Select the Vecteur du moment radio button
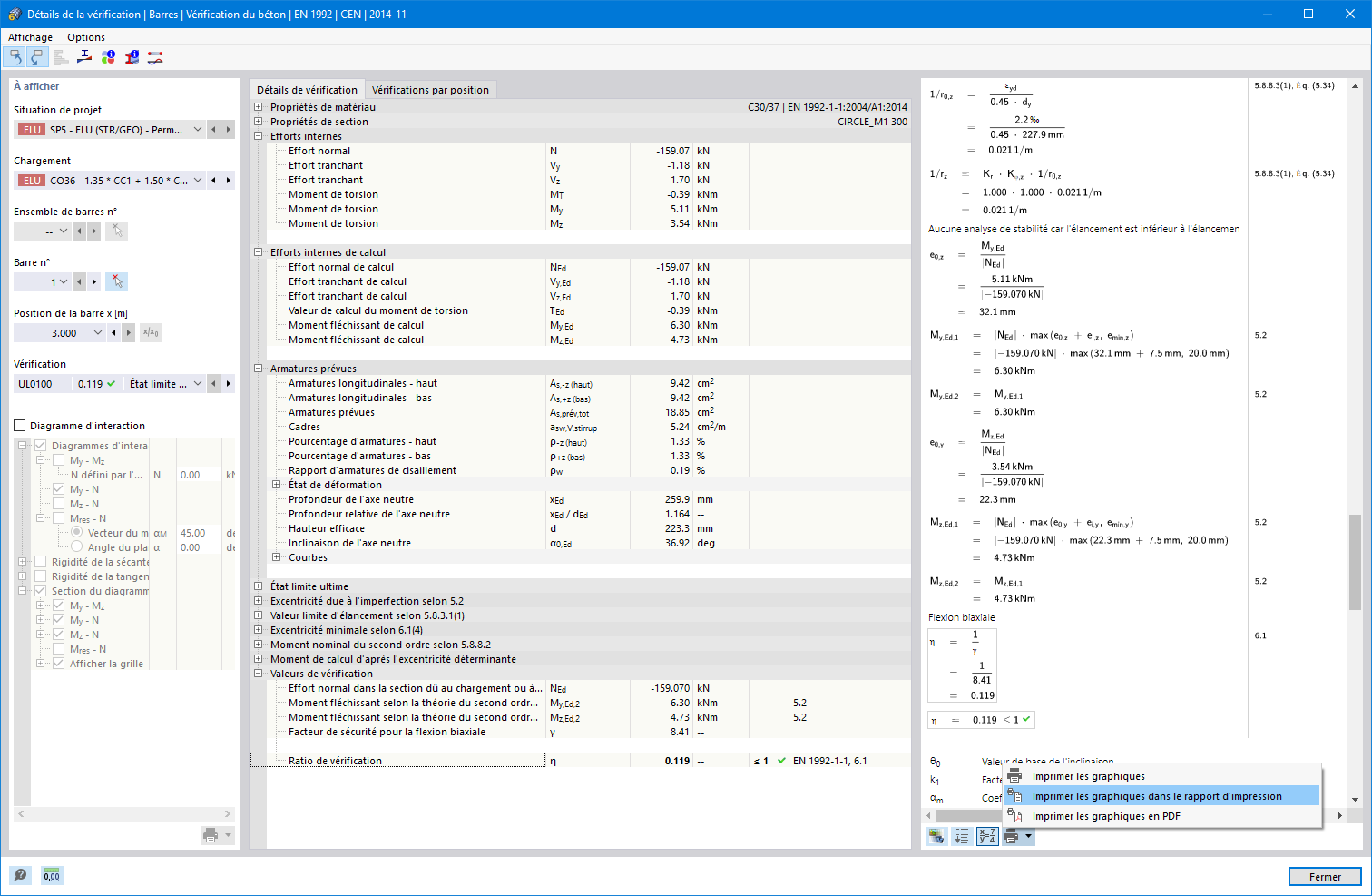The height and width of the screenshot is (896, 1372). 76,533
